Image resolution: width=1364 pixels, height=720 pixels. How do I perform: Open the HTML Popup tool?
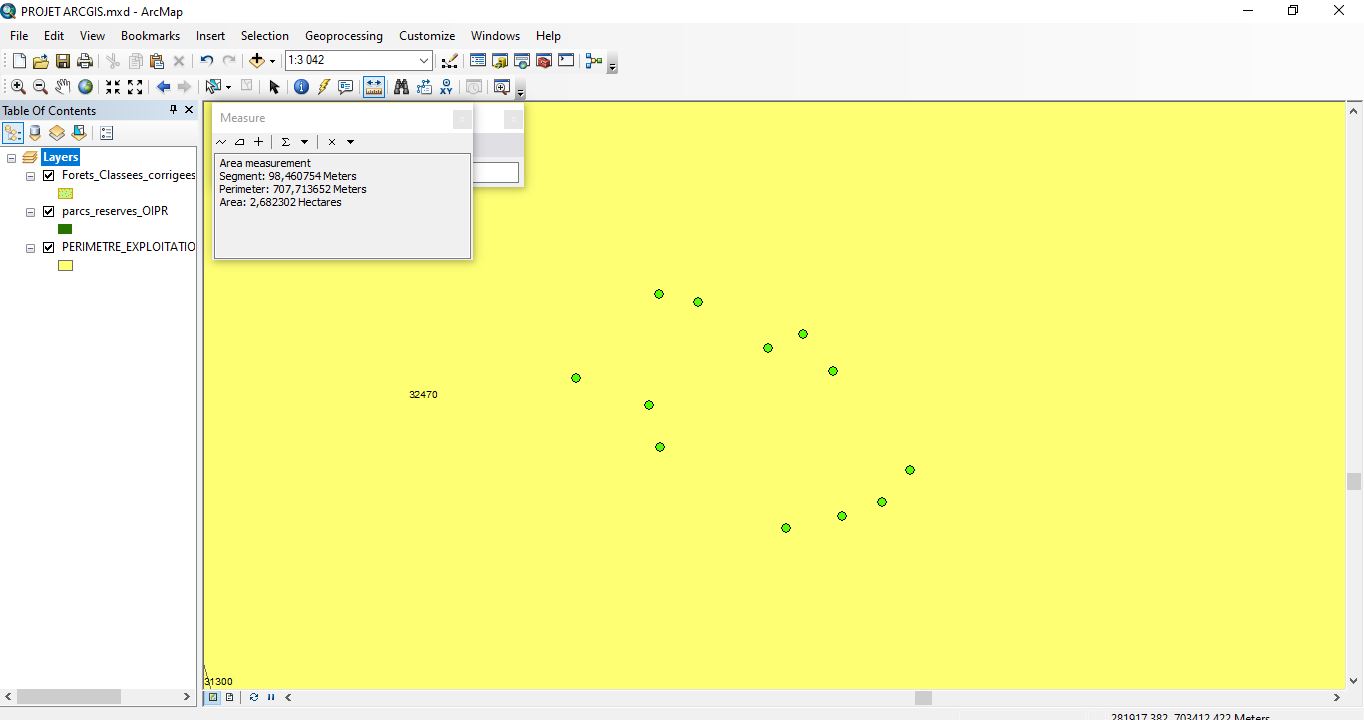pyautogui.click(x=346, y=87)
